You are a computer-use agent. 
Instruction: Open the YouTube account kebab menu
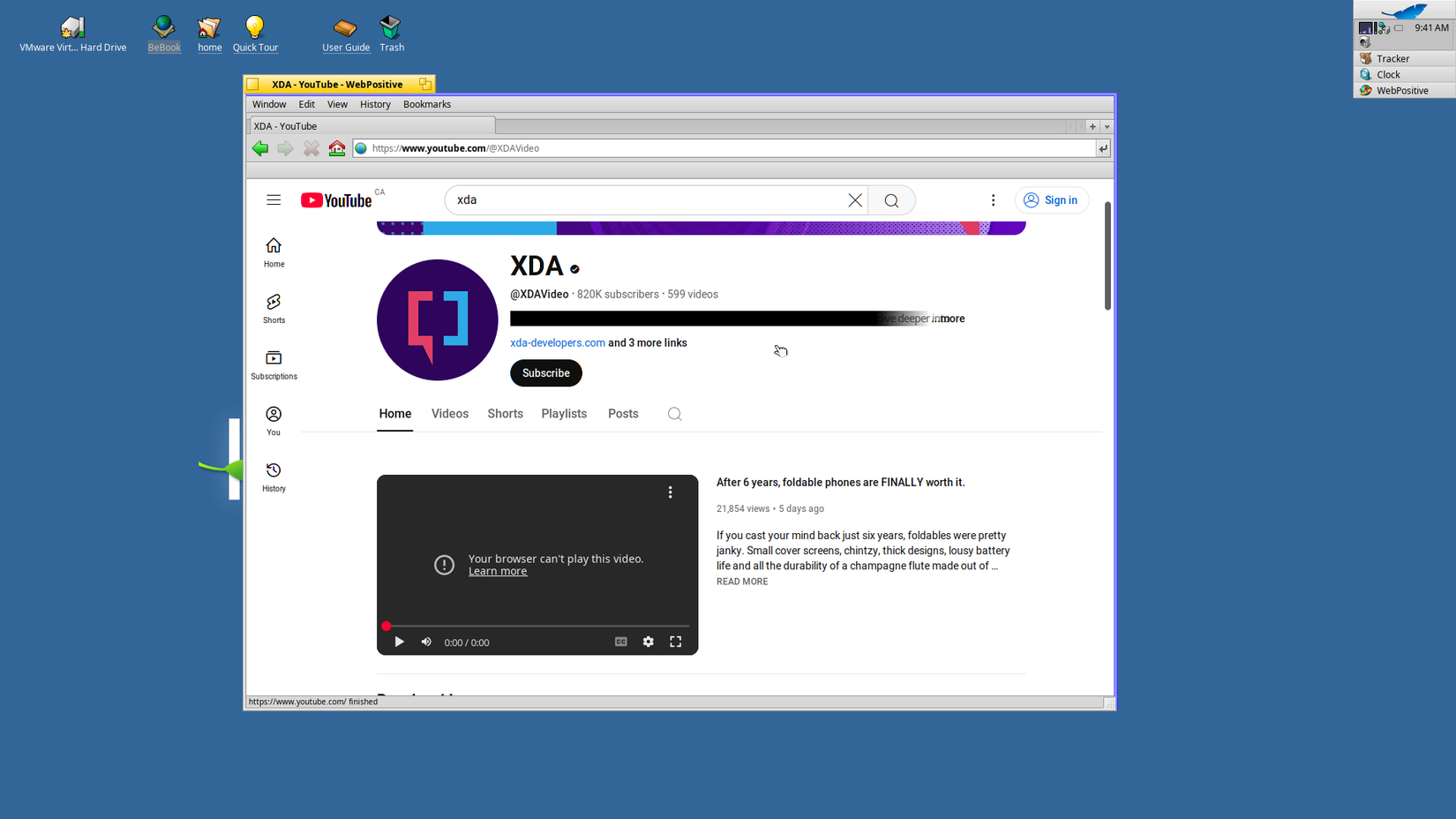pos(993,199)
